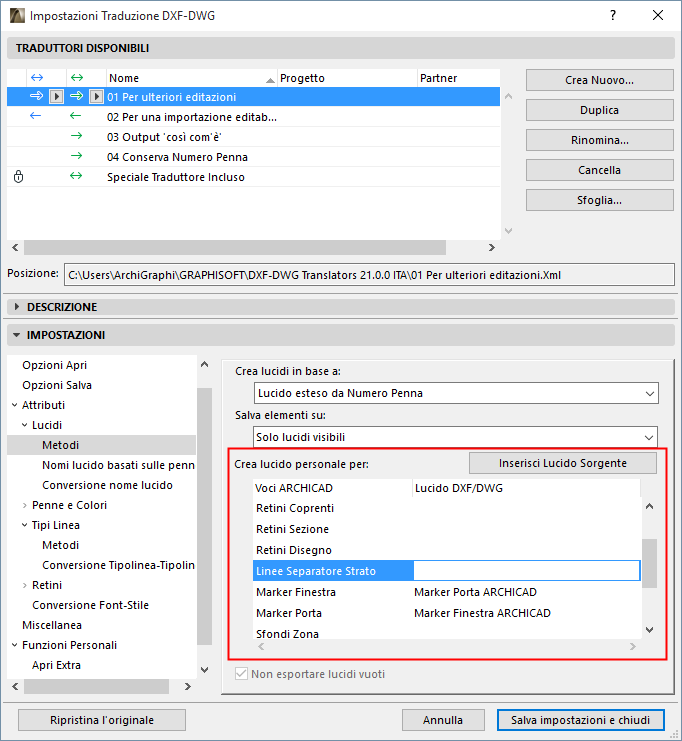
Task: Click green double-arrow column header
Action: (x=77, y=78)
